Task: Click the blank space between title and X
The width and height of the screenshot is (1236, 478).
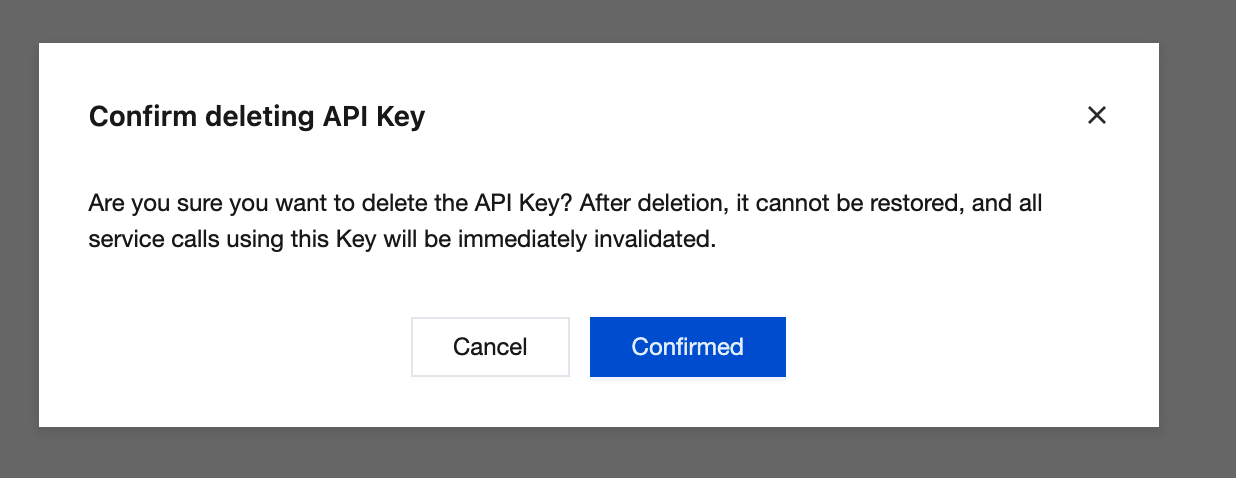Action: pos(750,117)
